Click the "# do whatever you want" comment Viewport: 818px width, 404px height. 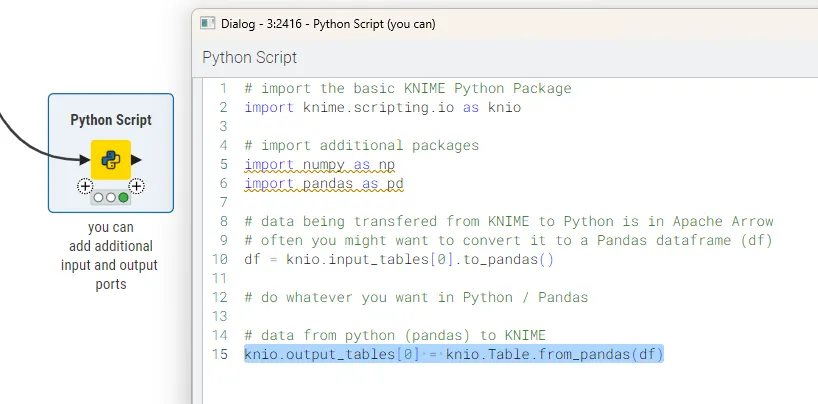(416, 297)
